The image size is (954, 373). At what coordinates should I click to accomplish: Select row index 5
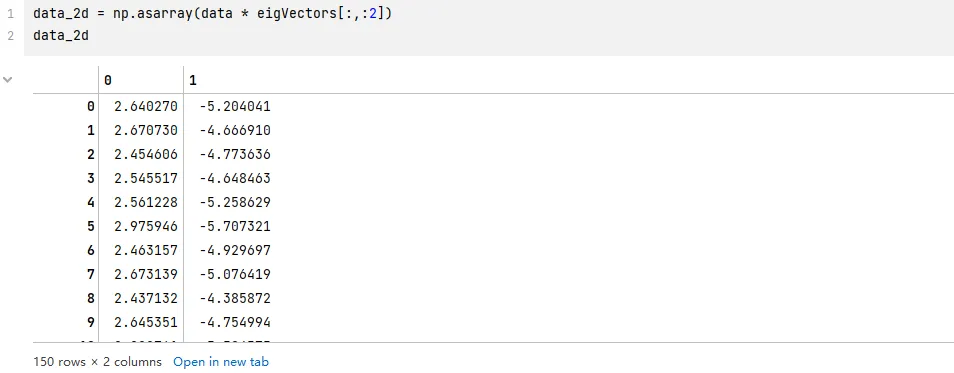[91, 226]
